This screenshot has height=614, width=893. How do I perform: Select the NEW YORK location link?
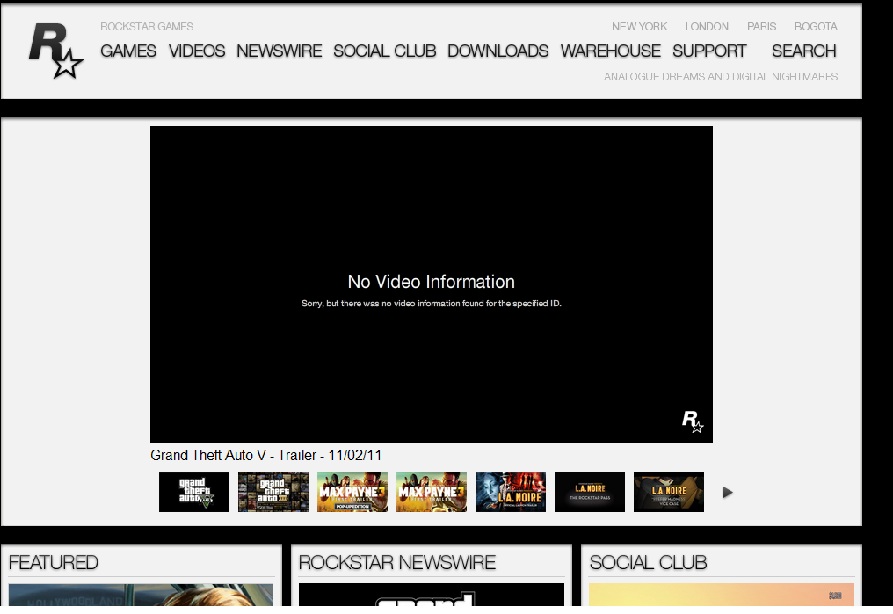pos(639,26)
